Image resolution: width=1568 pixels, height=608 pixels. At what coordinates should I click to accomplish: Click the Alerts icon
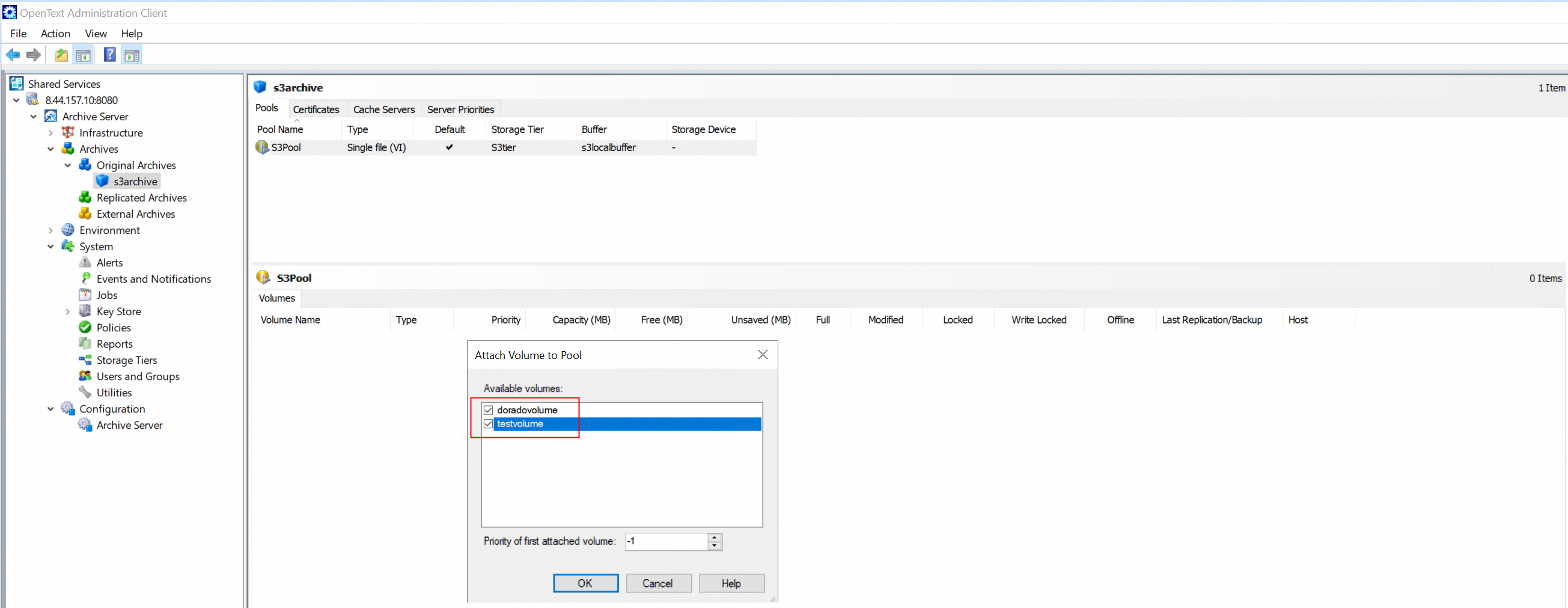pos(85,263)
